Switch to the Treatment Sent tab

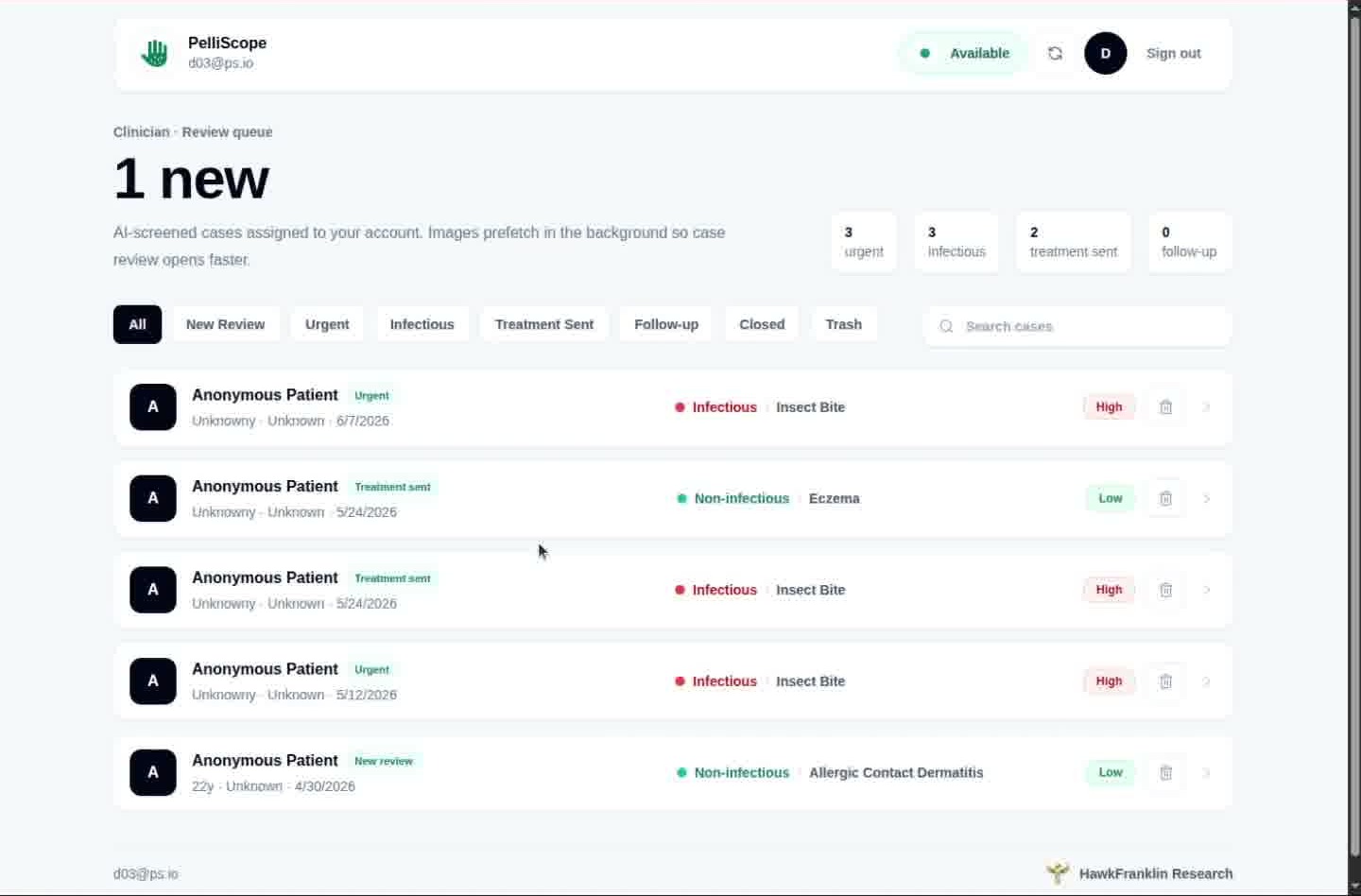coord(544,324)
